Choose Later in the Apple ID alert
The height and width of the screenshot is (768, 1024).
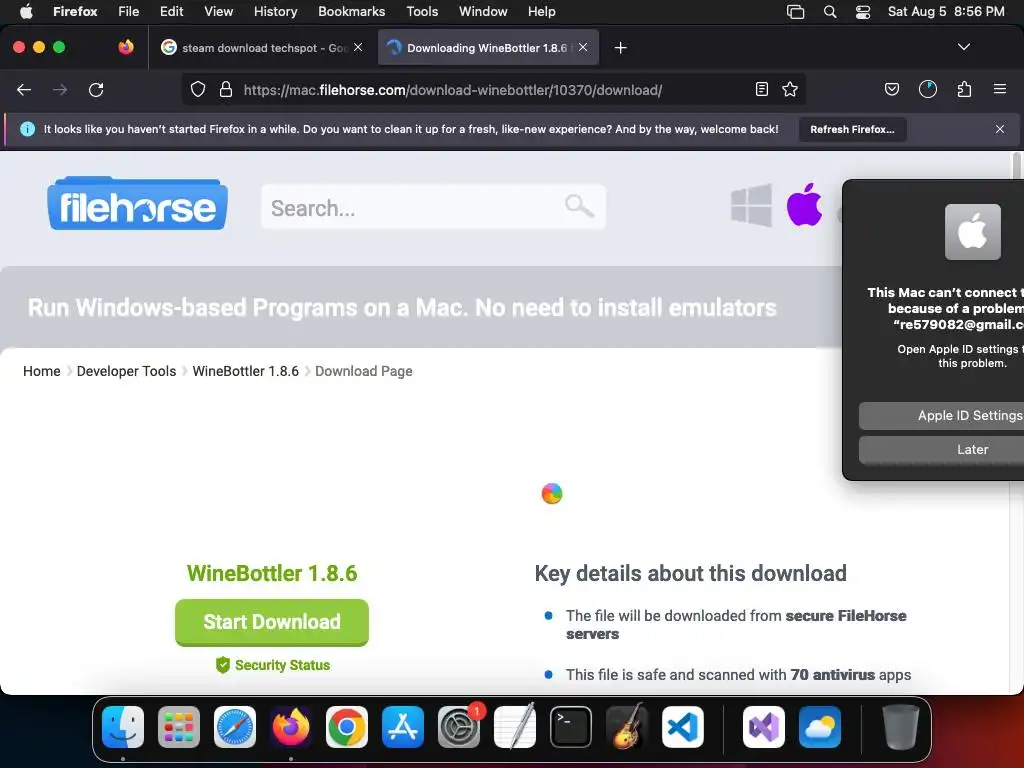pyautogui.click(x=941, y=449)
